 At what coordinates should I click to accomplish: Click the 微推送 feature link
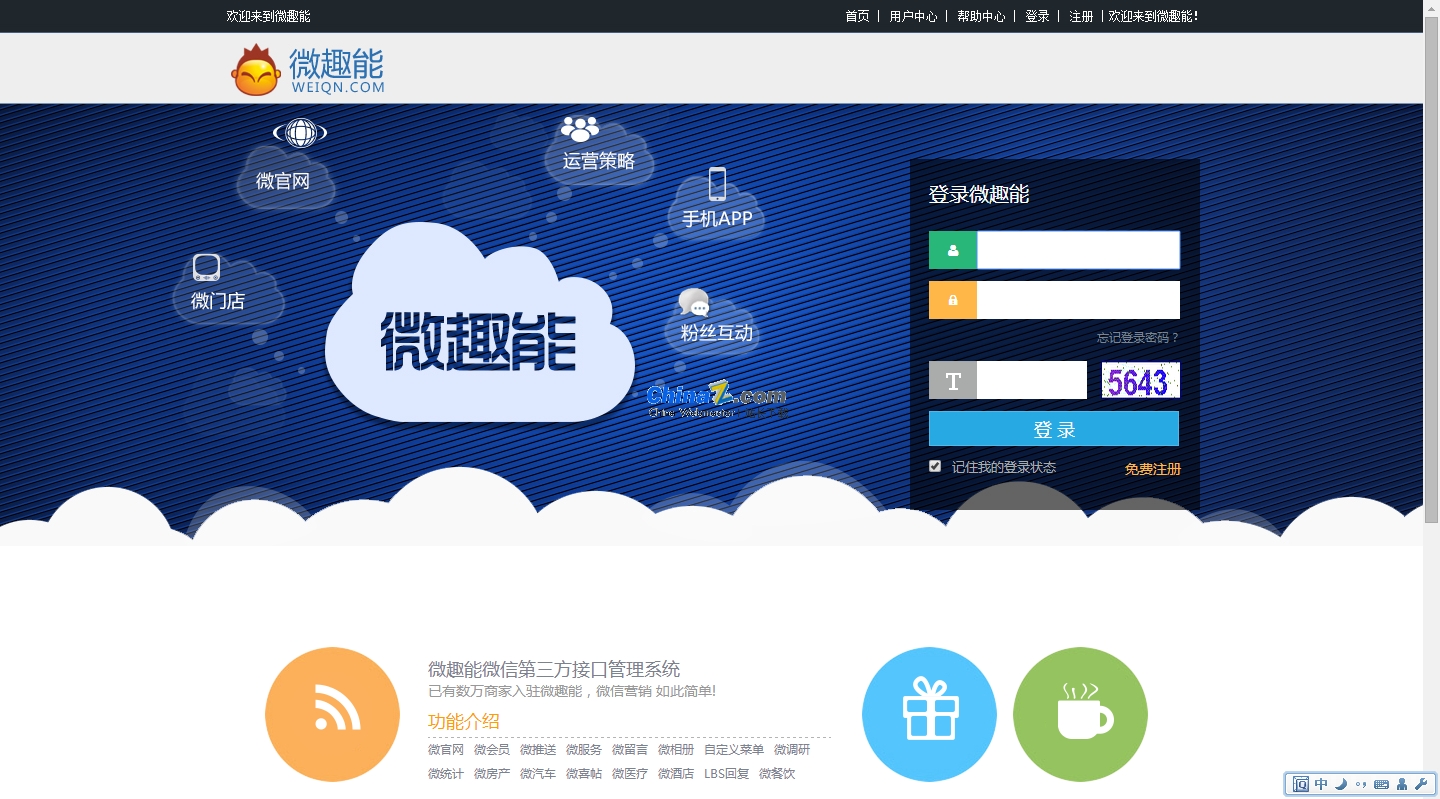(x=538, y=750)
